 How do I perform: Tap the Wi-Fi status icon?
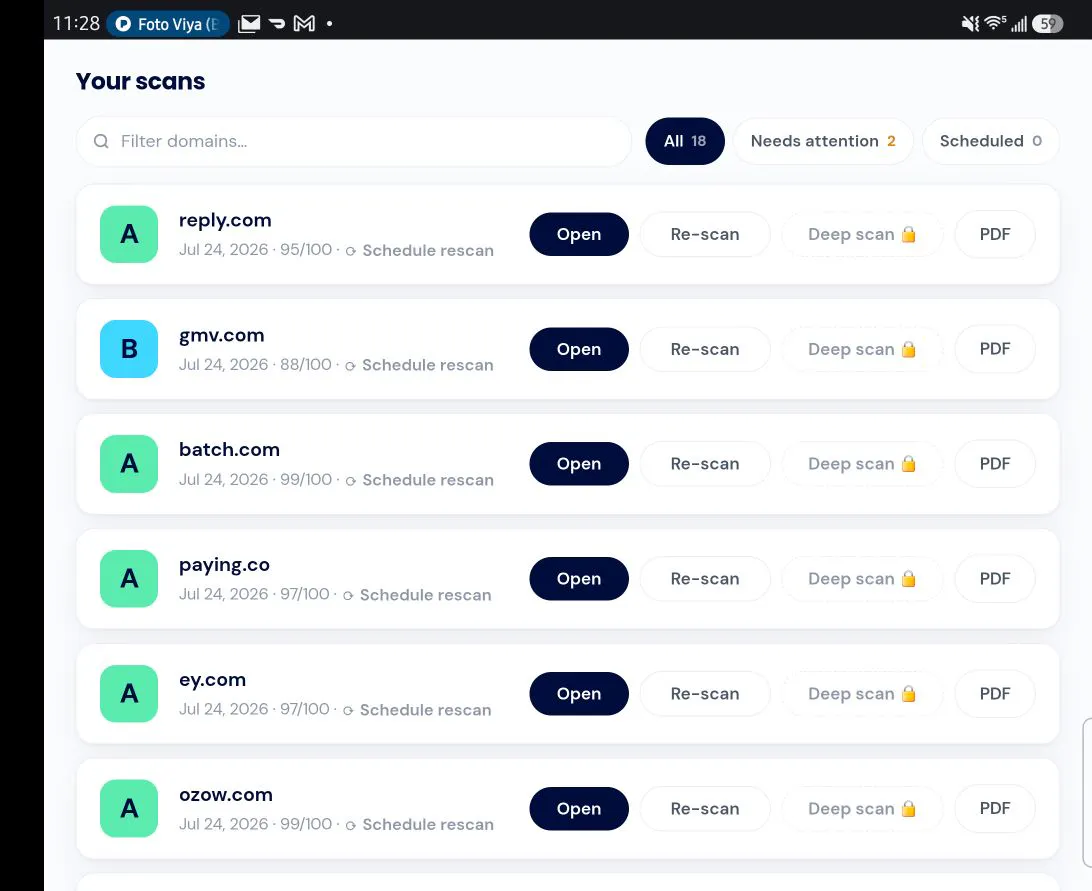[x=994, y=24]
